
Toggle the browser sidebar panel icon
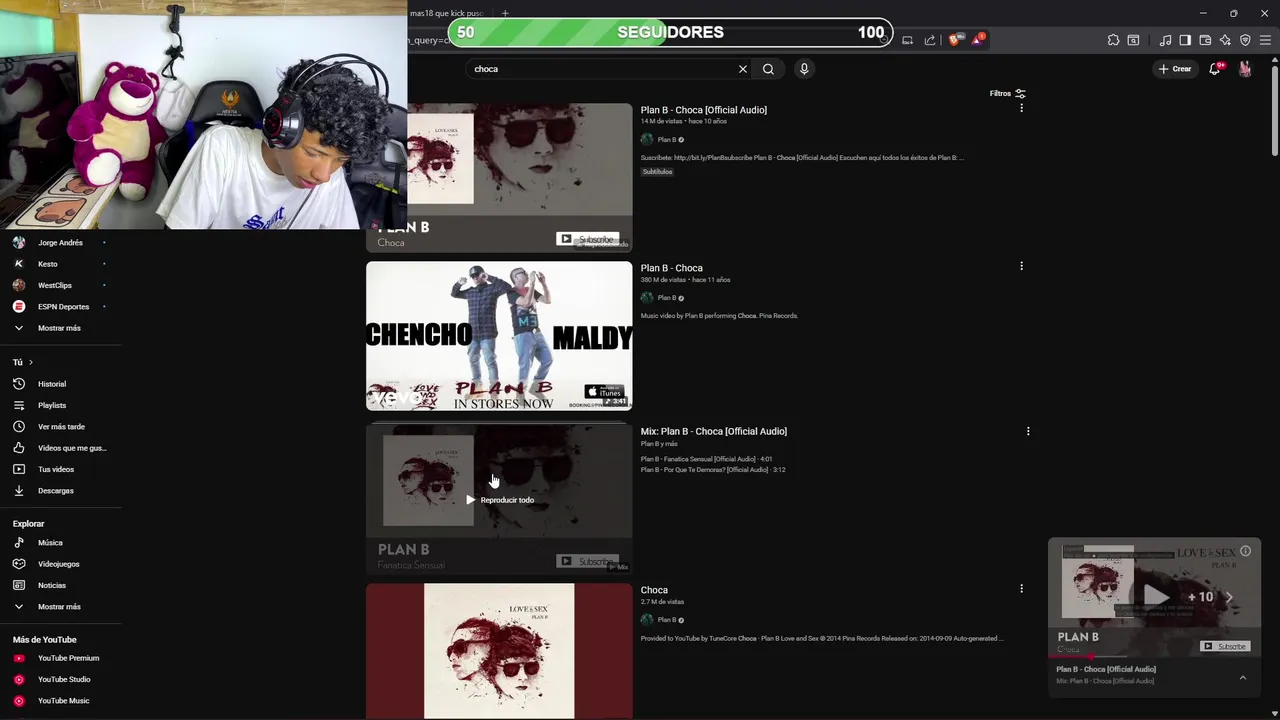pos(1185,40)
